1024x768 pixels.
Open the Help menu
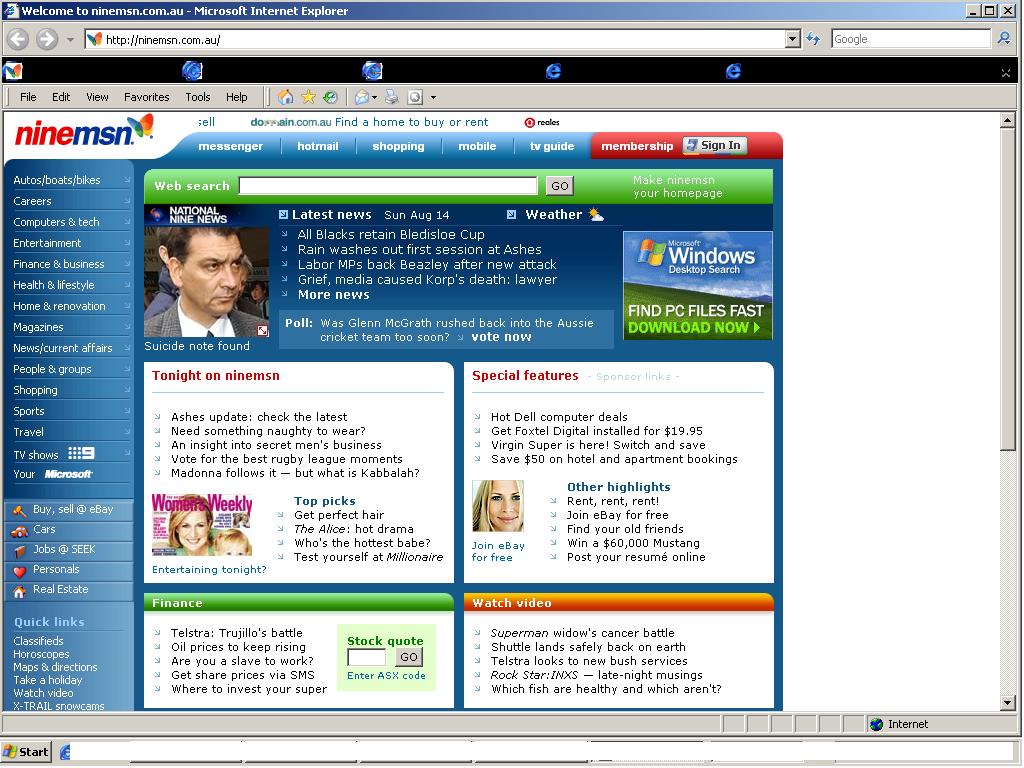tap(236, 97)
